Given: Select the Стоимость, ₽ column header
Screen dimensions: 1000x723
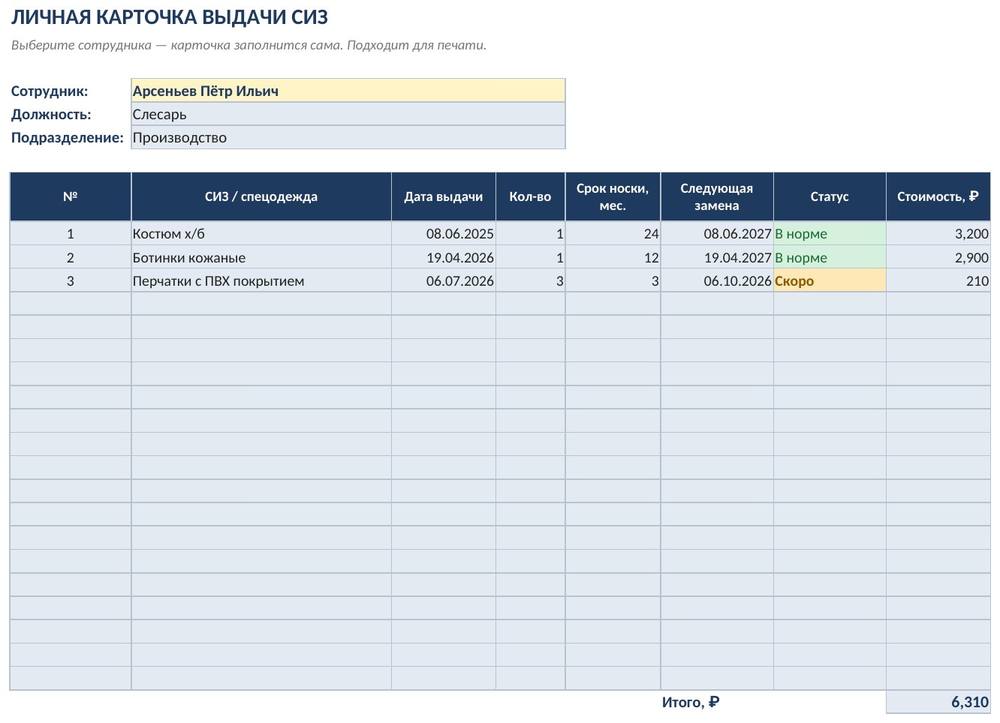Looking at the screenshot, I should pyautogui.click(x=938, y=196).
